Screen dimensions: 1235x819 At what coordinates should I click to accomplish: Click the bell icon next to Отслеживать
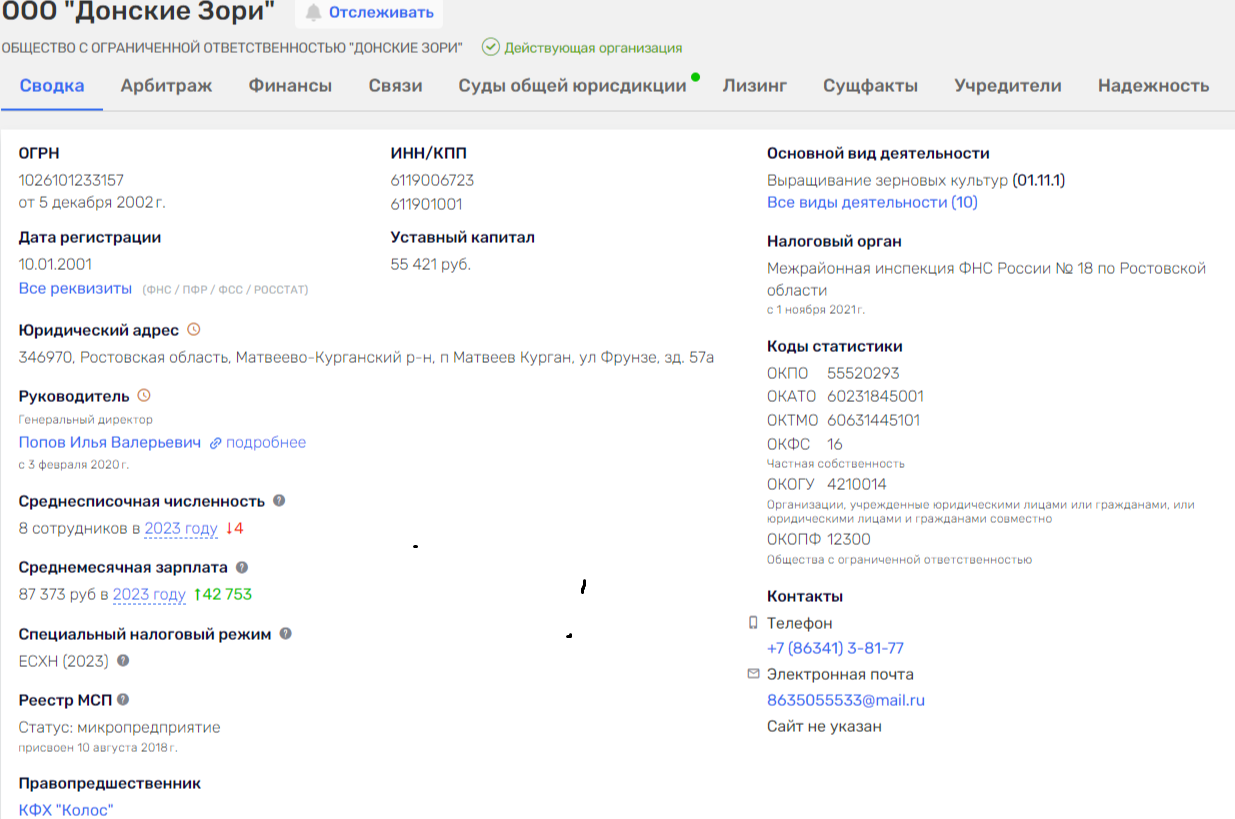pyautogui.click(x=314, y=13)
